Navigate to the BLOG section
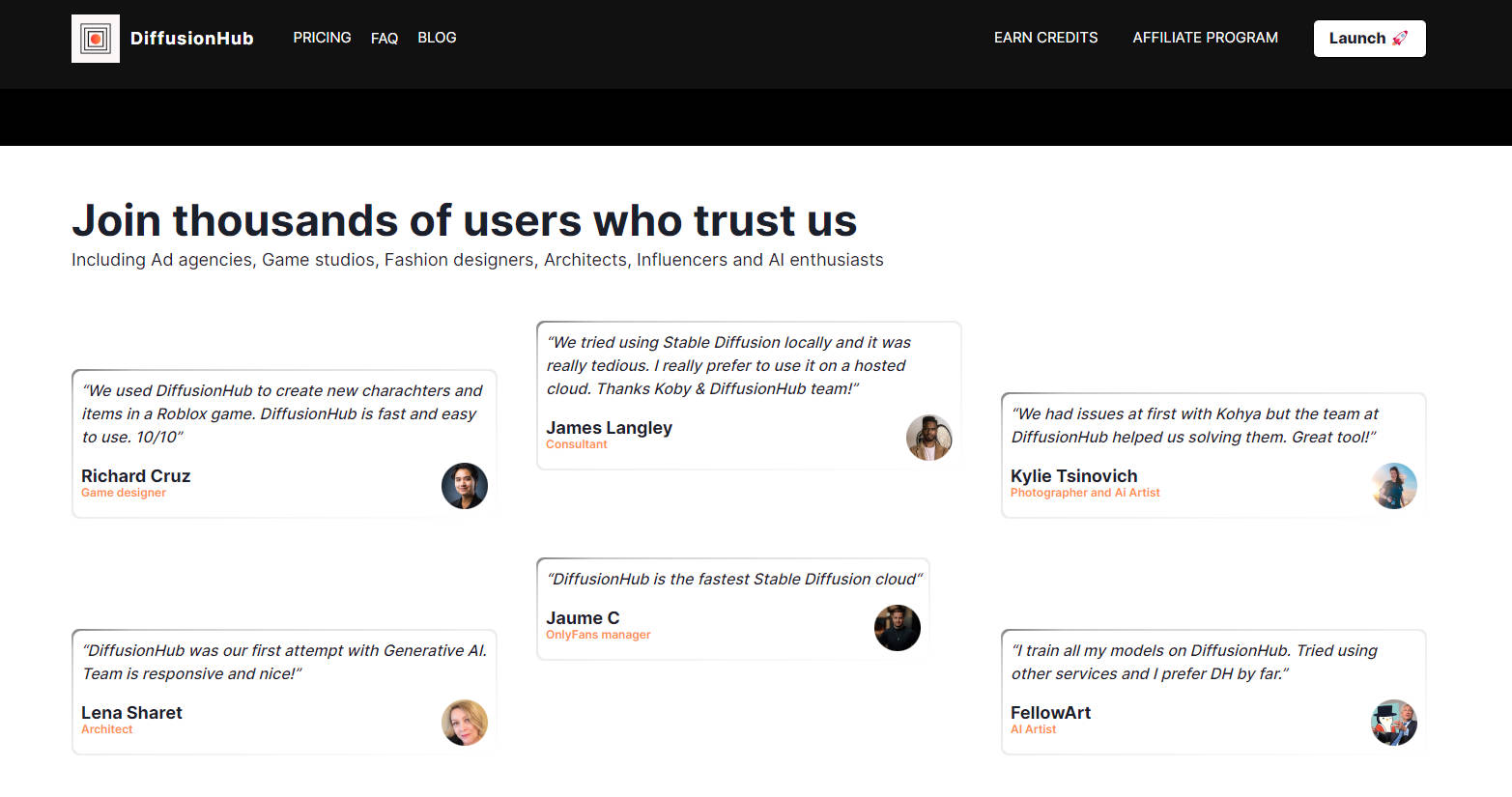Screen dimensions: 1512x797 pos(437,38)
